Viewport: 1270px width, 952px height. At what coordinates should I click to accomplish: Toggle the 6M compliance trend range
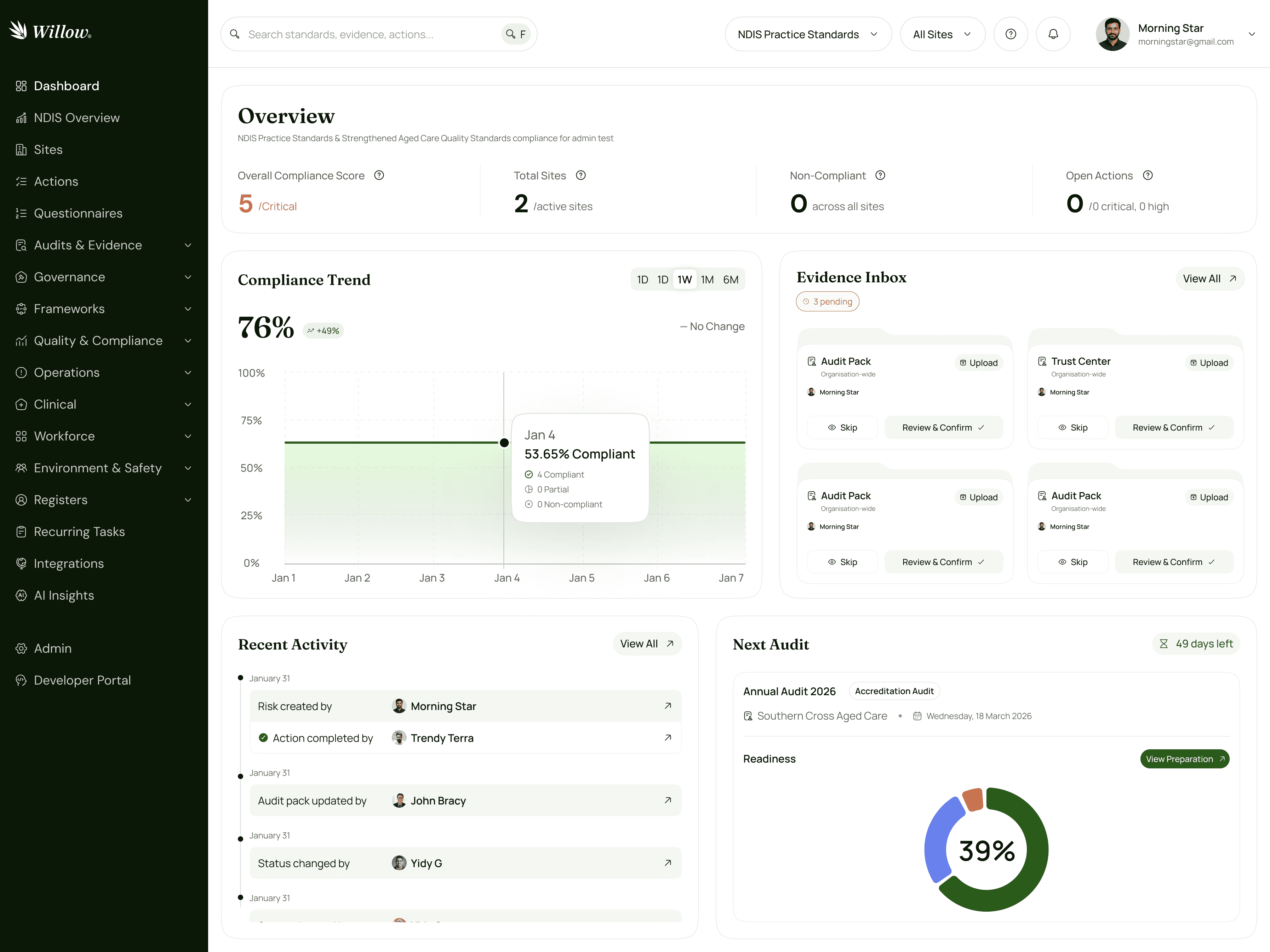(x=730, y=279)
